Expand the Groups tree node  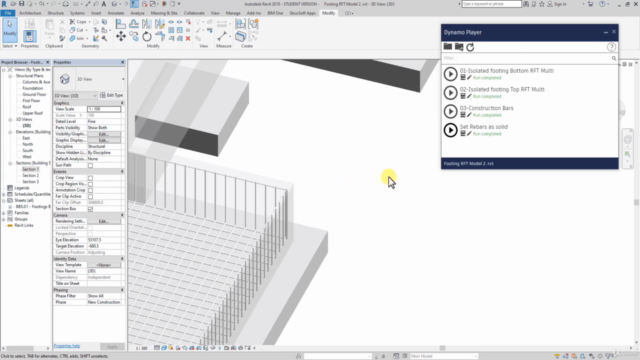[4, 219]
